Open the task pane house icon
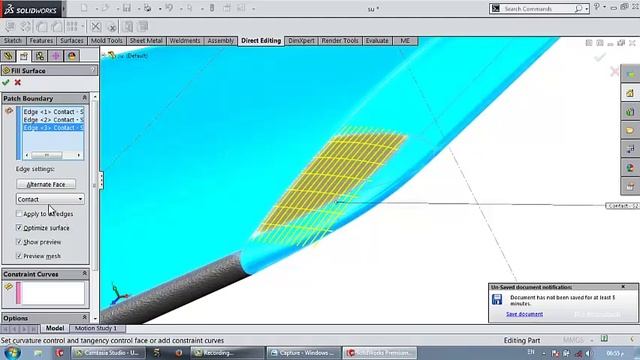 click(x=630, y=93)
